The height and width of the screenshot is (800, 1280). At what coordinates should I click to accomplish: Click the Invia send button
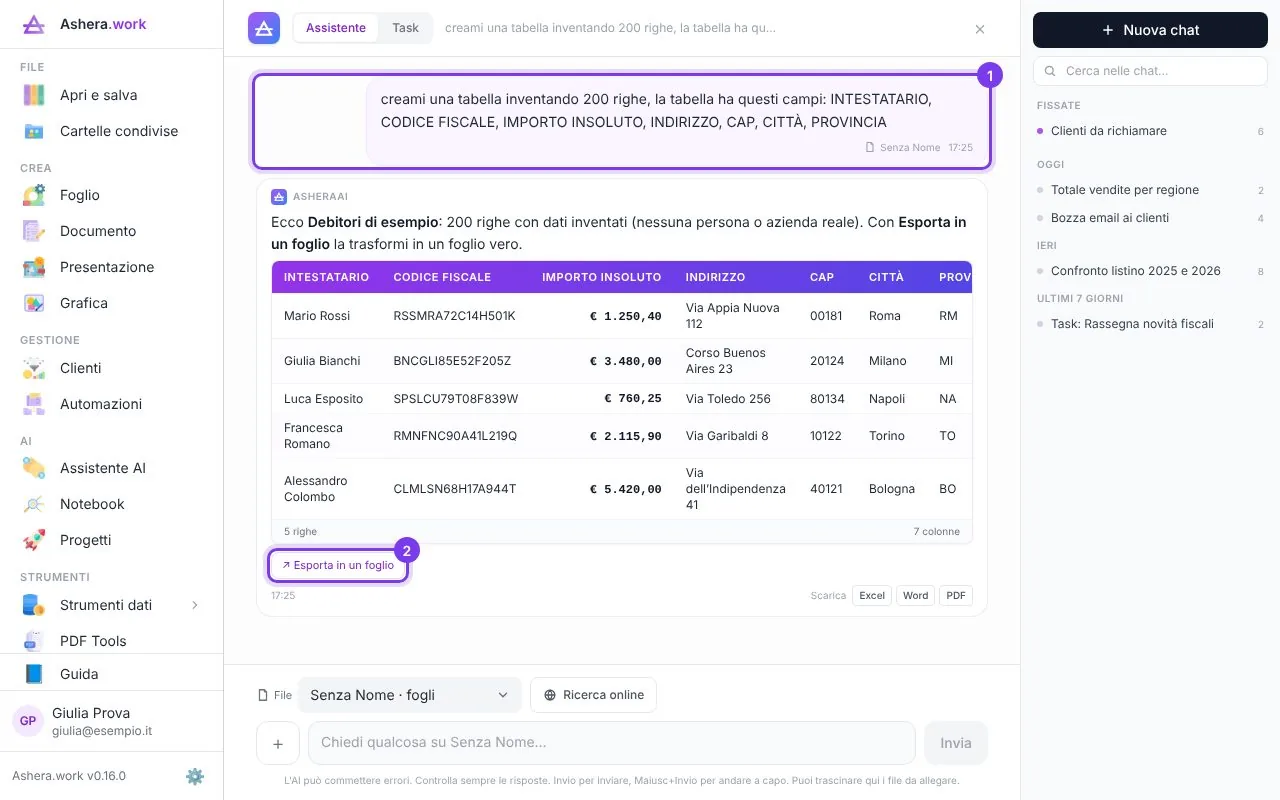[x=956, y=743]
